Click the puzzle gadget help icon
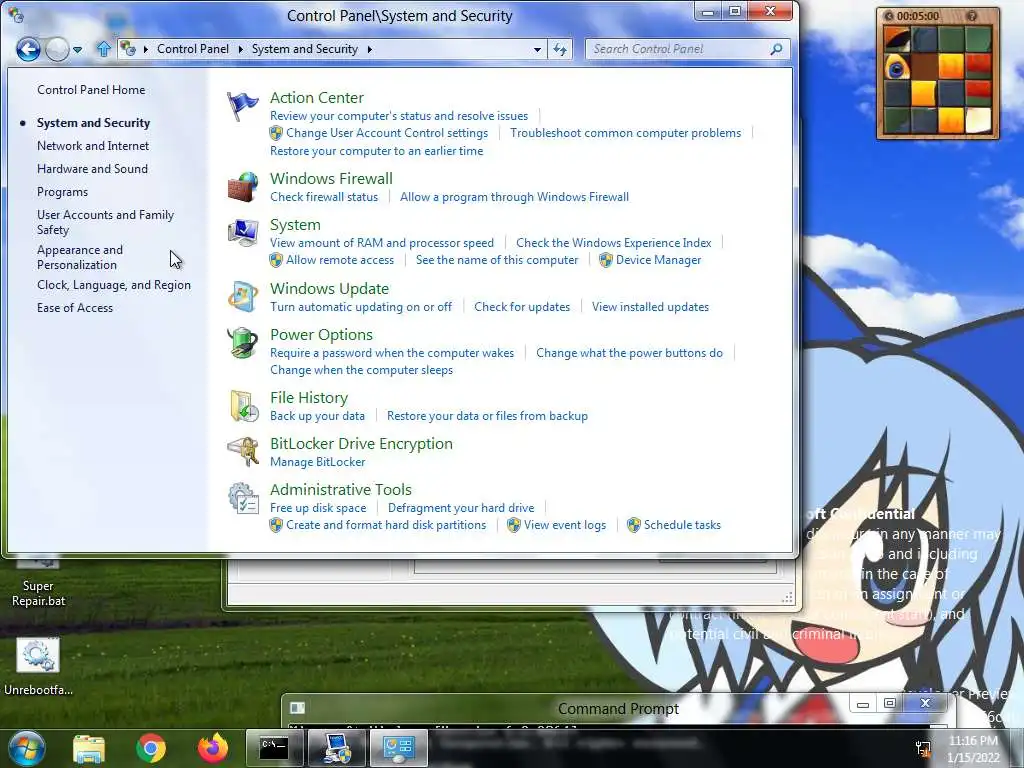 [x=972, y=16]
